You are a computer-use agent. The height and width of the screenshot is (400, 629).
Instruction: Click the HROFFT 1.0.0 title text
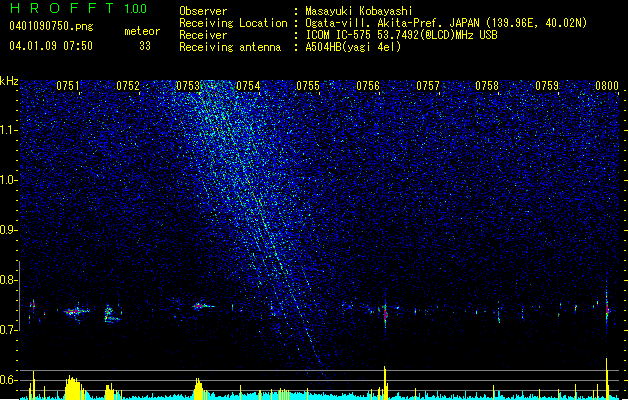coord(78,8)
